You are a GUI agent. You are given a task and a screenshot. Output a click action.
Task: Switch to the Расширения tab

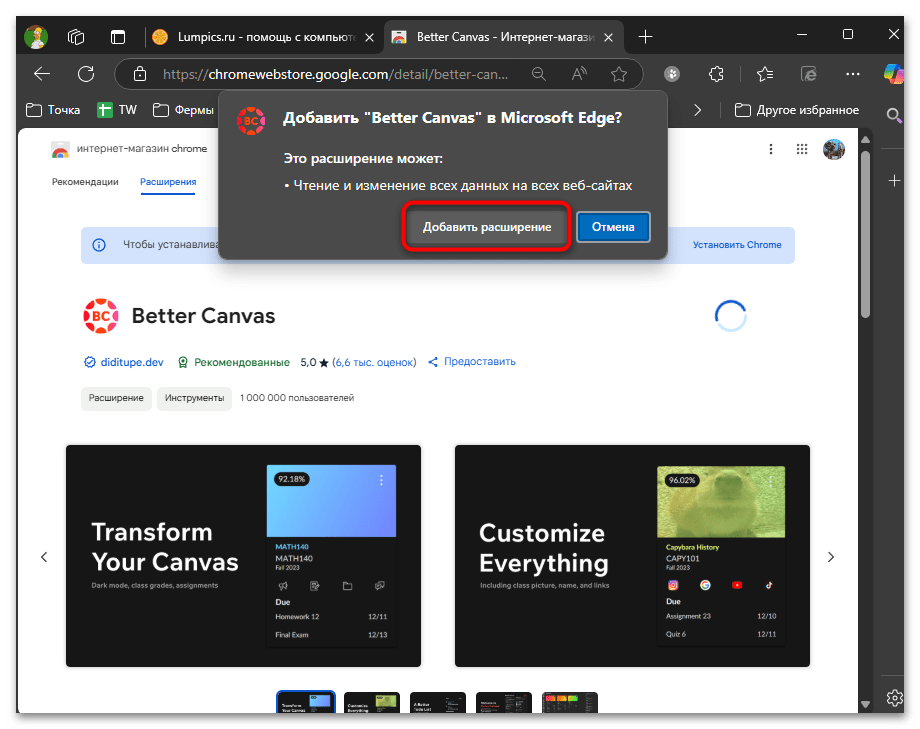(168, 182)
